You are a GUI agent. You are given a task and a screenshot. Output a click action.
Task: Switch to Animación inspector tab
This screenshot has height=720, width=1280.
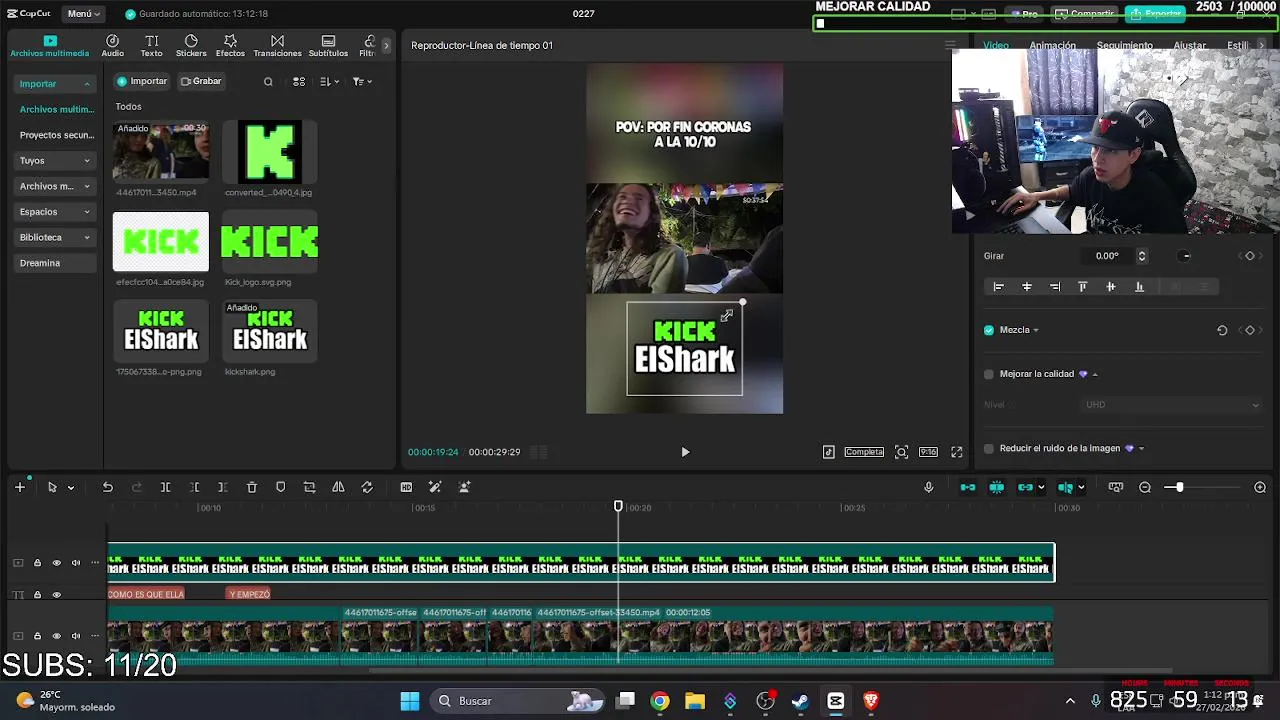[1053, 45]
